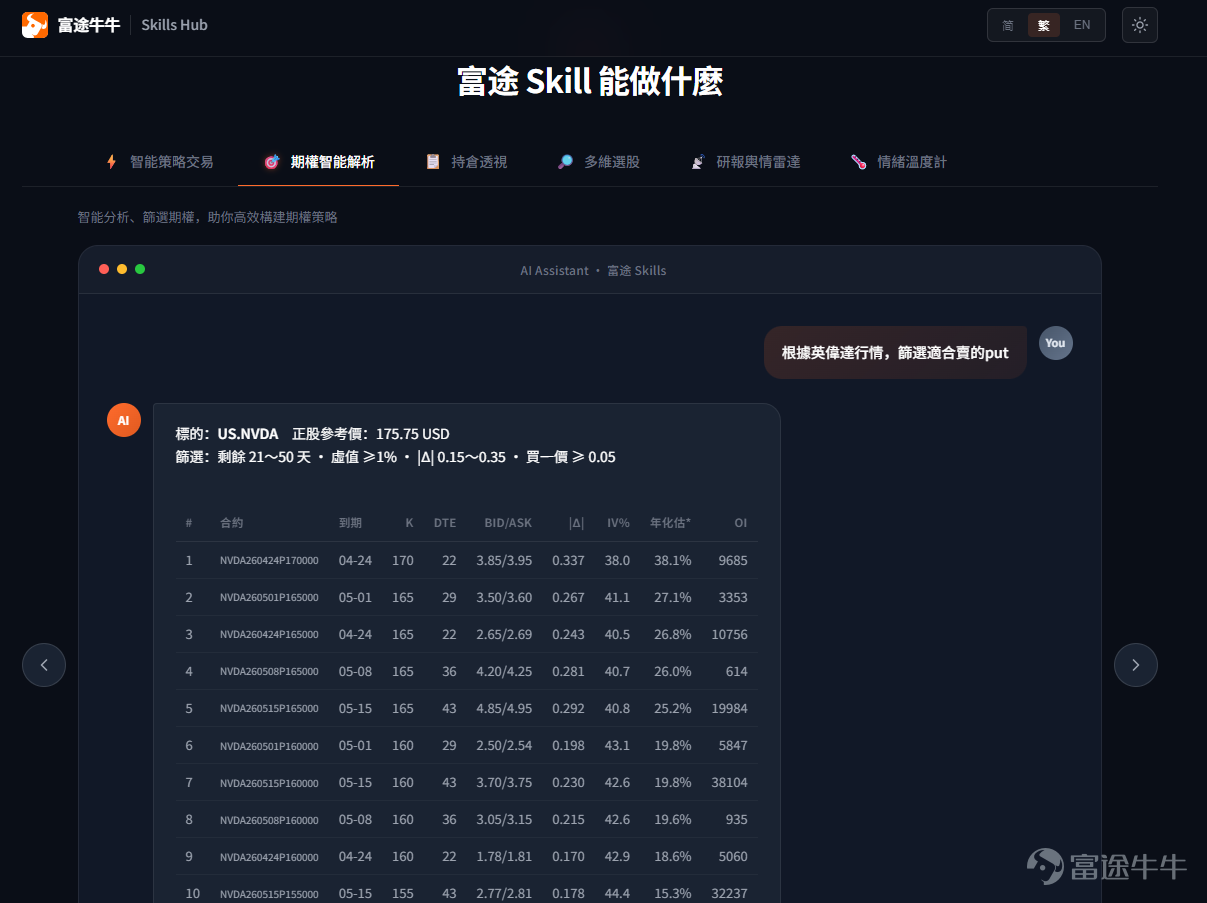Click delta value 0.337
The height and width of the screenshot is (903, 1207).
pos(568,561)
